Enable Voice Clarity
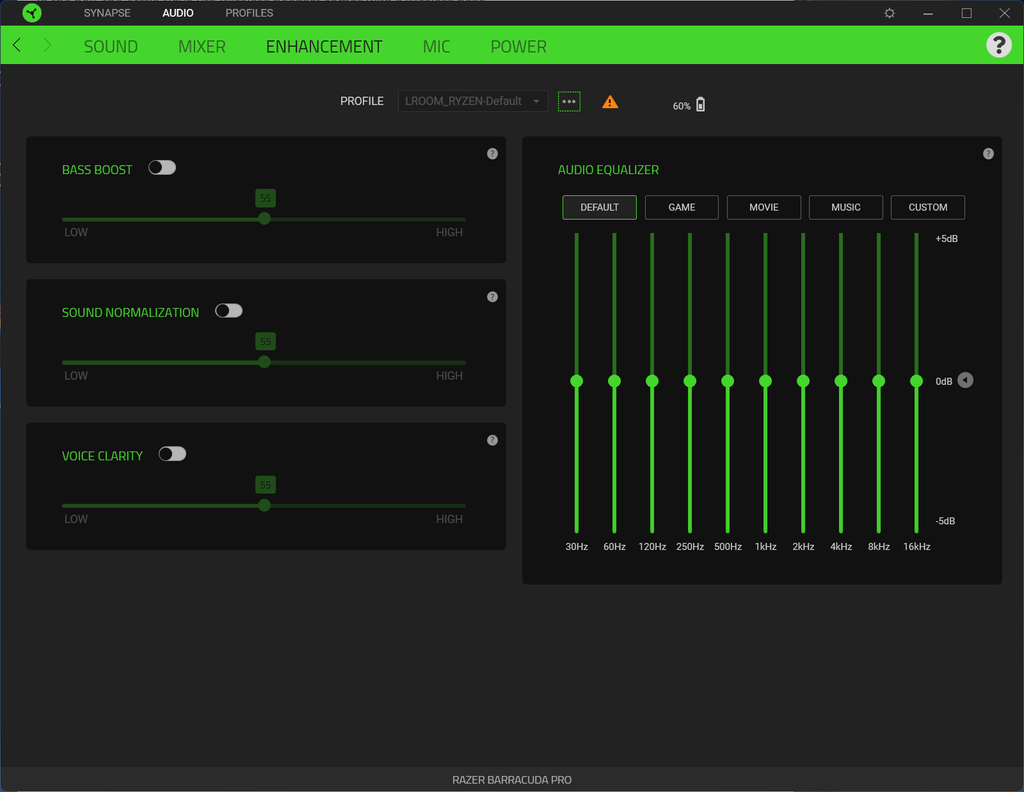 [171, 453]
